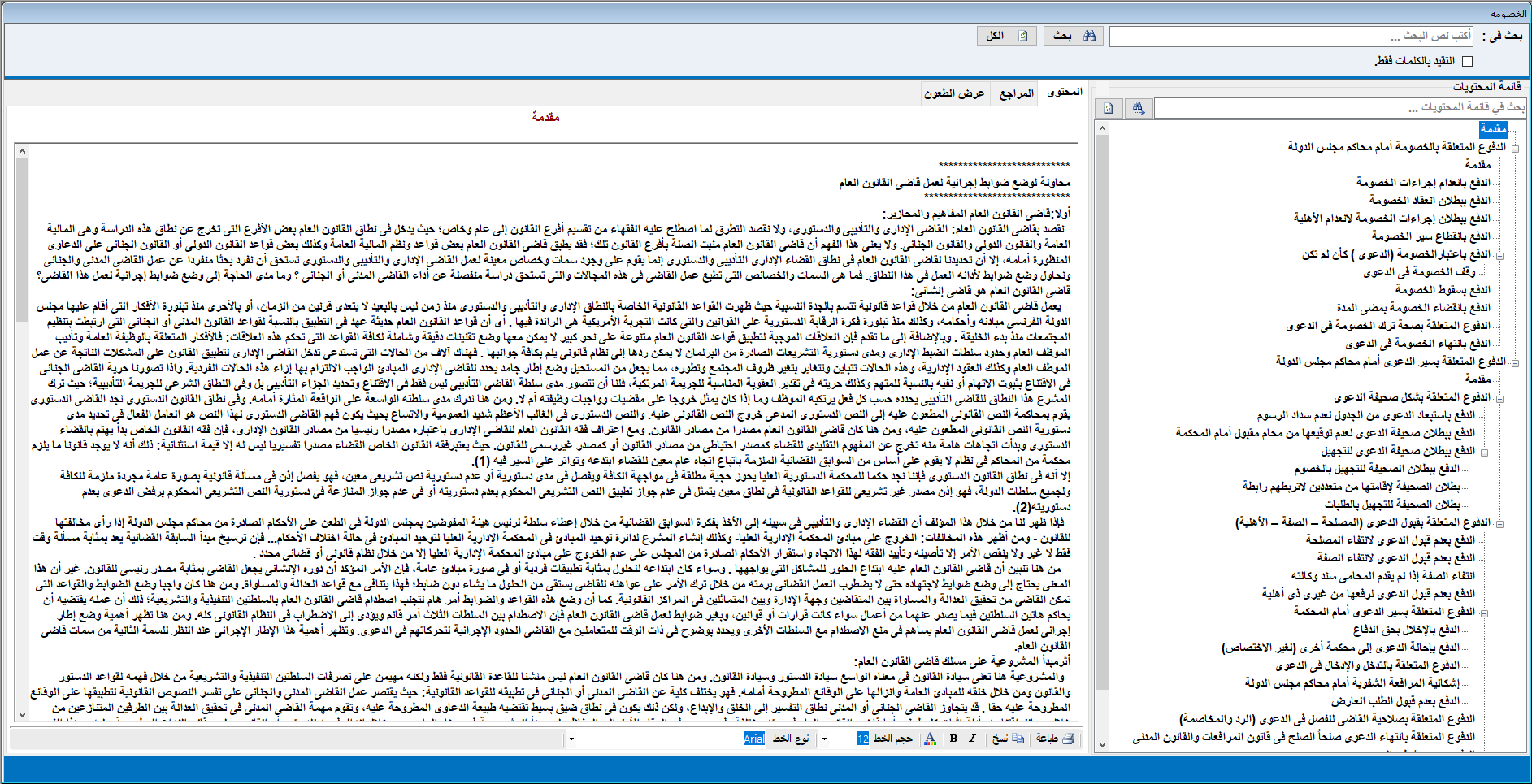1532x784 pixels.
Task: Switch to the المحتوى tab
Action: 1064,92
